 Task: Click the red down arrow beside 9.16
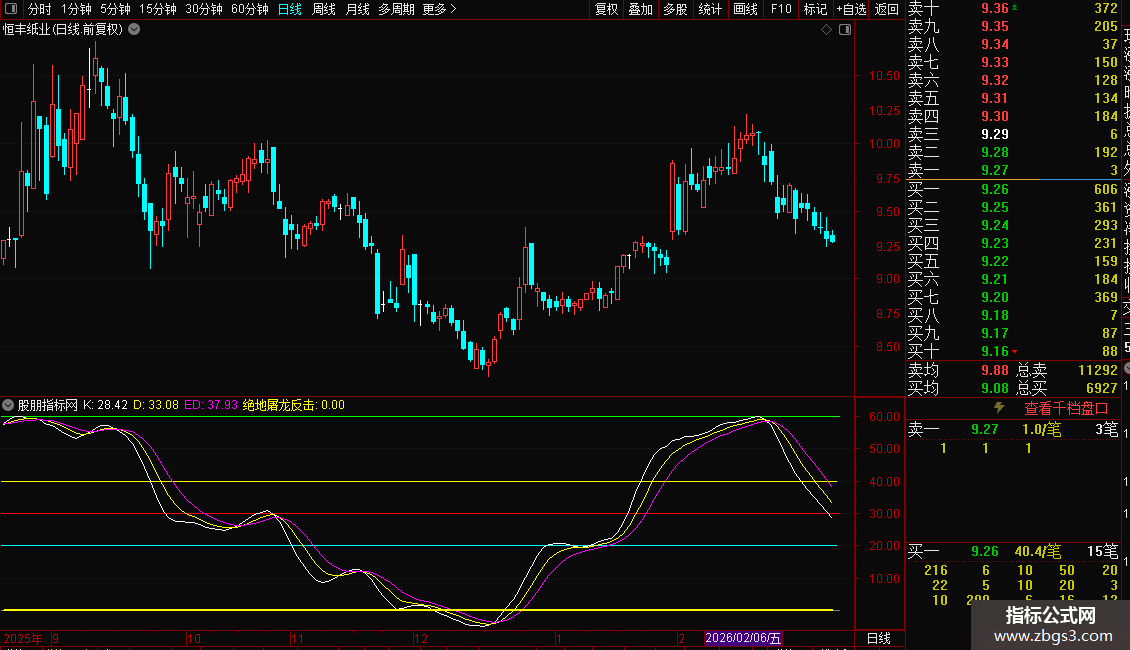pos(1015,352)
